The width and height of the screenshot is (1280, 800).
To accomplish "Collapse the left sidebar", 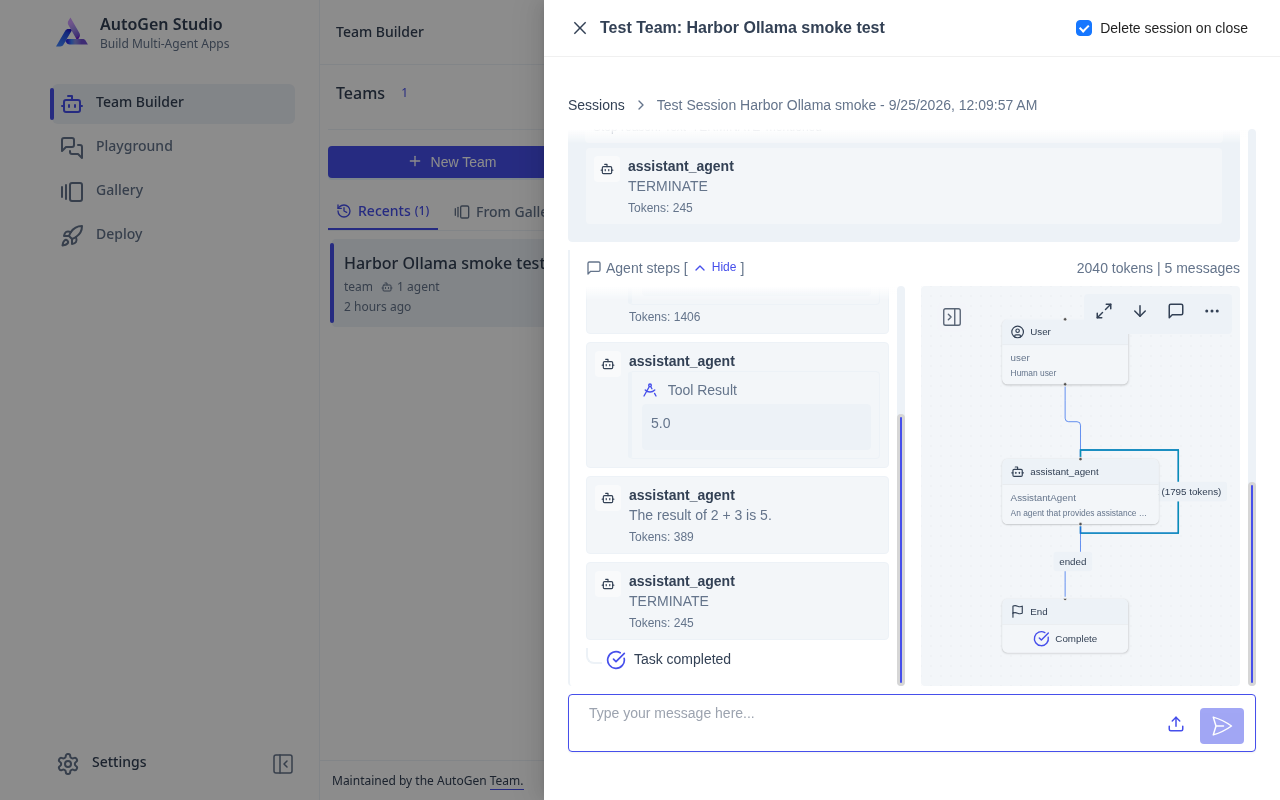I will [283, 764].
